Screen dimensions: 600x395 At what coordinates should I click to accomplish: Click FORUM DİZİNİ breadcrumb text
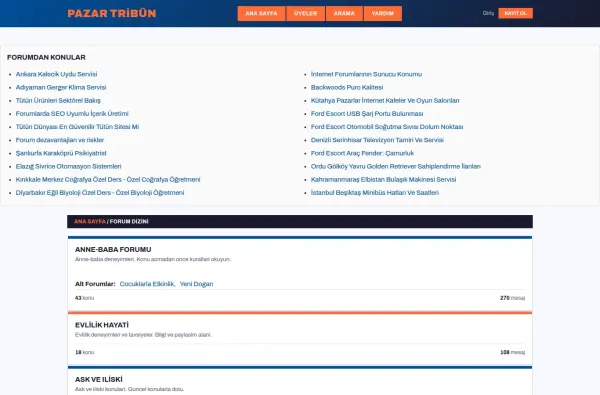click(x=129, y=222)
